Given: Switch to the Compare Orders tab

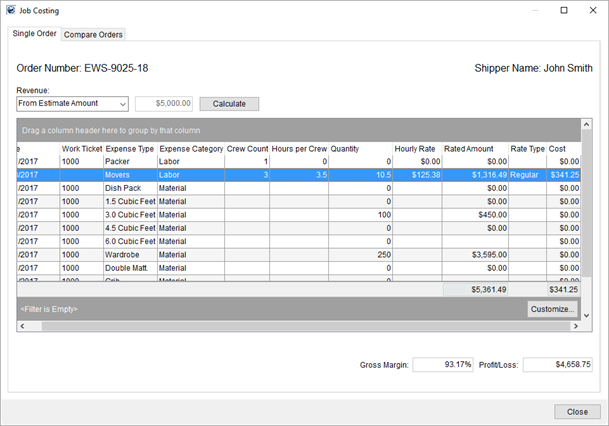Looking at the screenshot, I should click(x=93, y=34).
